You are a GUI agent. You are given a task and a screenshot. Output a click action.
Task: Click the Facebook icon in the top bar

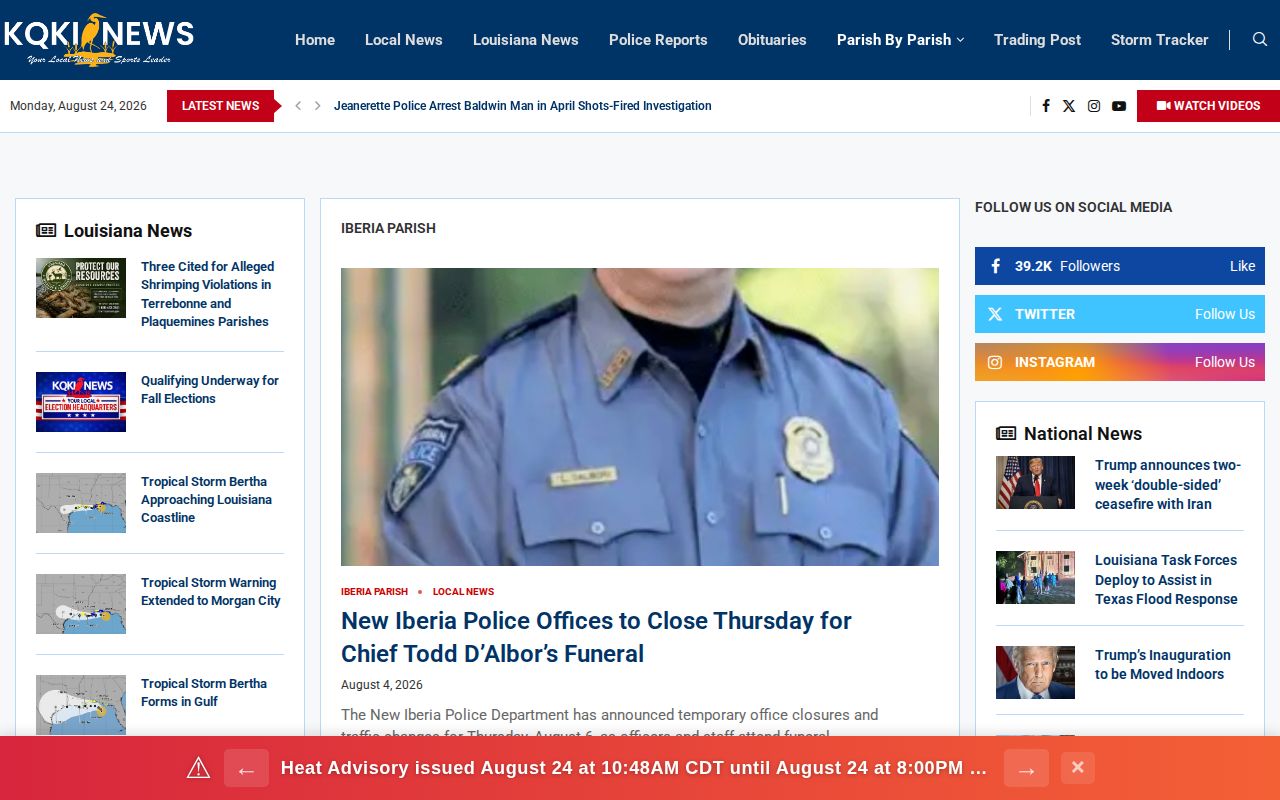[x=1046, y=106]
